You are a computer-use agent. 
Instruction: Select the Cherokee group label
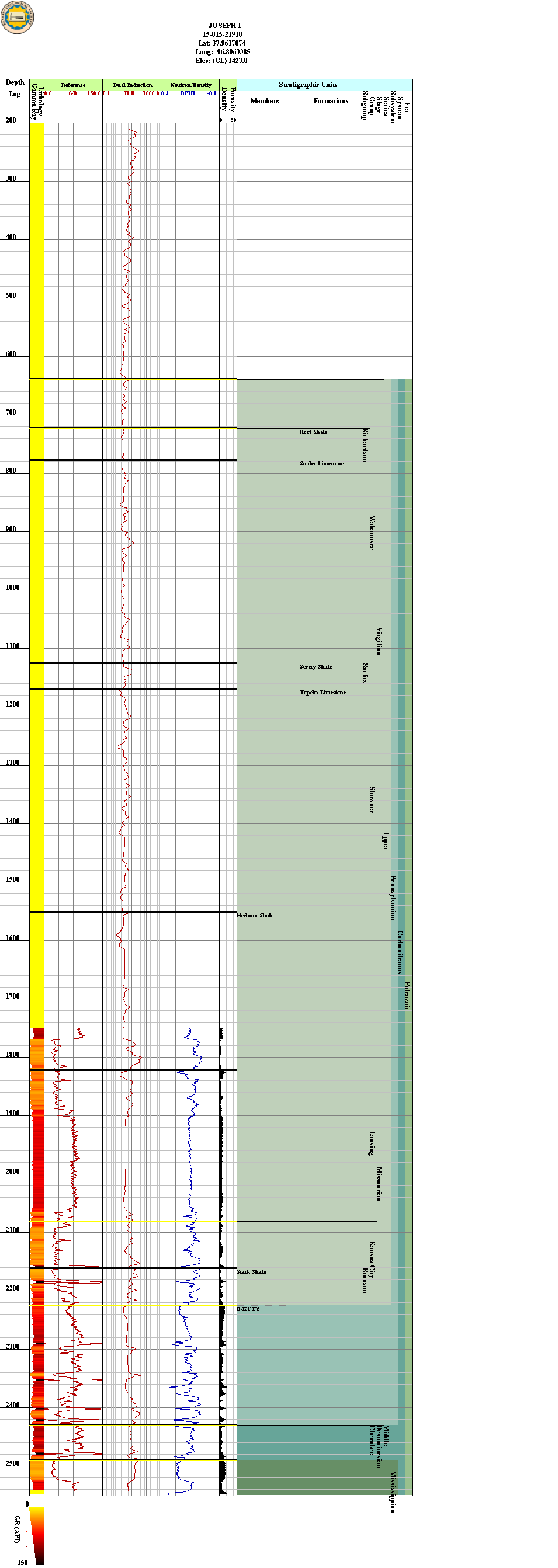372,1440
